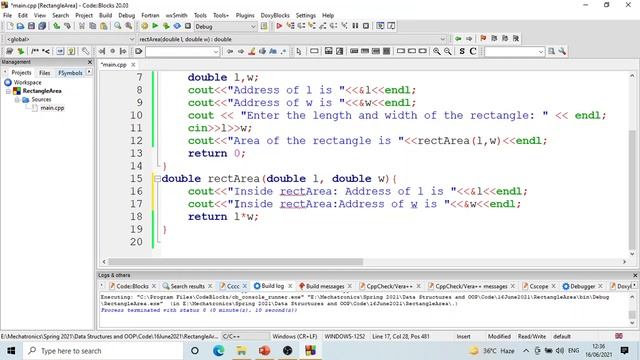Build project with yellow gear icon
640x360 pixels.
[x=144, y=26]
